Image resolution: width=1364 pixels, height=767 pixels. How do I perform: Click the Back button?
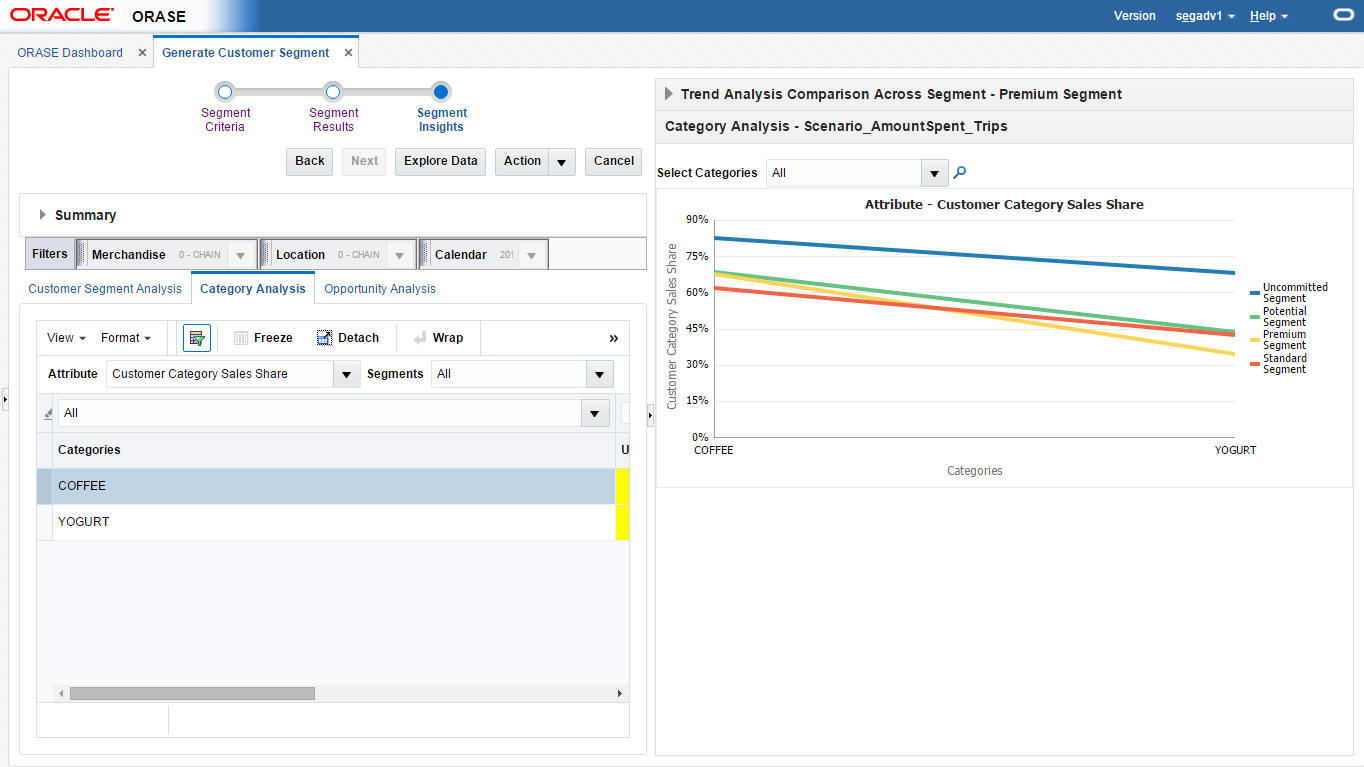[310, 161]
